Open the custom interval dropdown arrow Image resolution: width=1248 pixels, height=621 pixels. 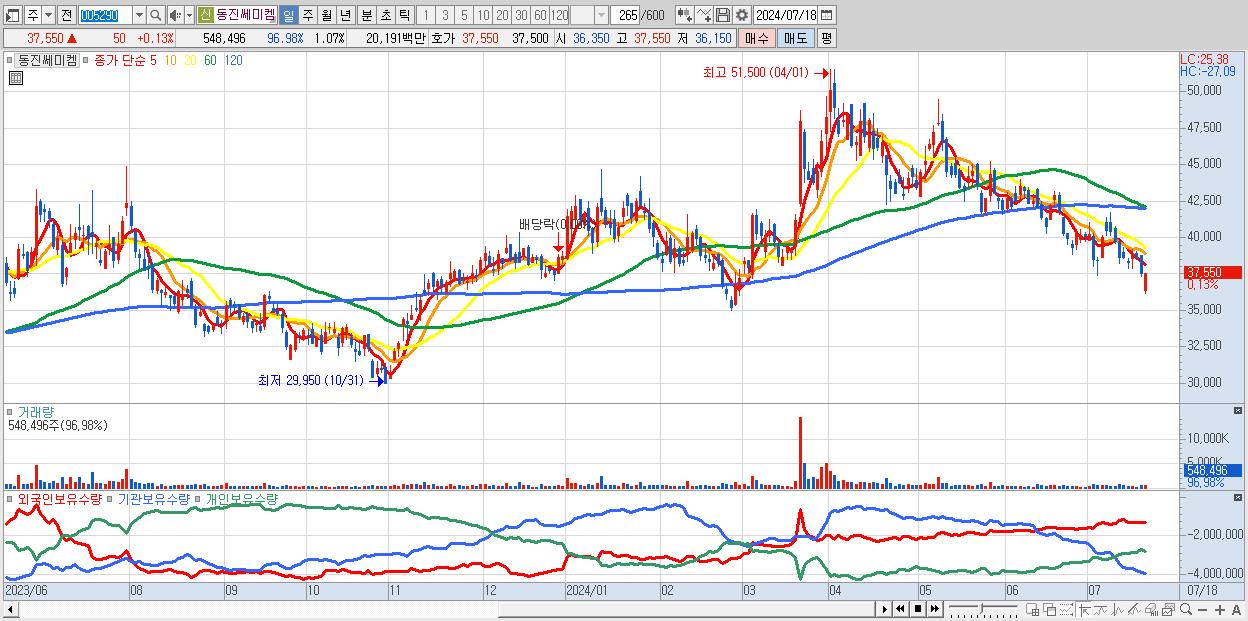[x=601, y=15]
